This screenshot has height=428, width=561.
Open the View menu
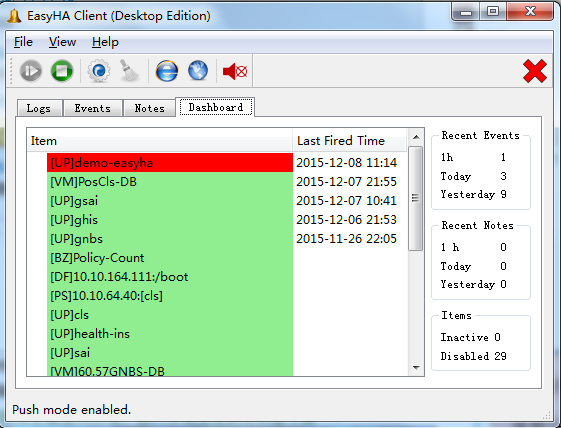coord(62,42)
